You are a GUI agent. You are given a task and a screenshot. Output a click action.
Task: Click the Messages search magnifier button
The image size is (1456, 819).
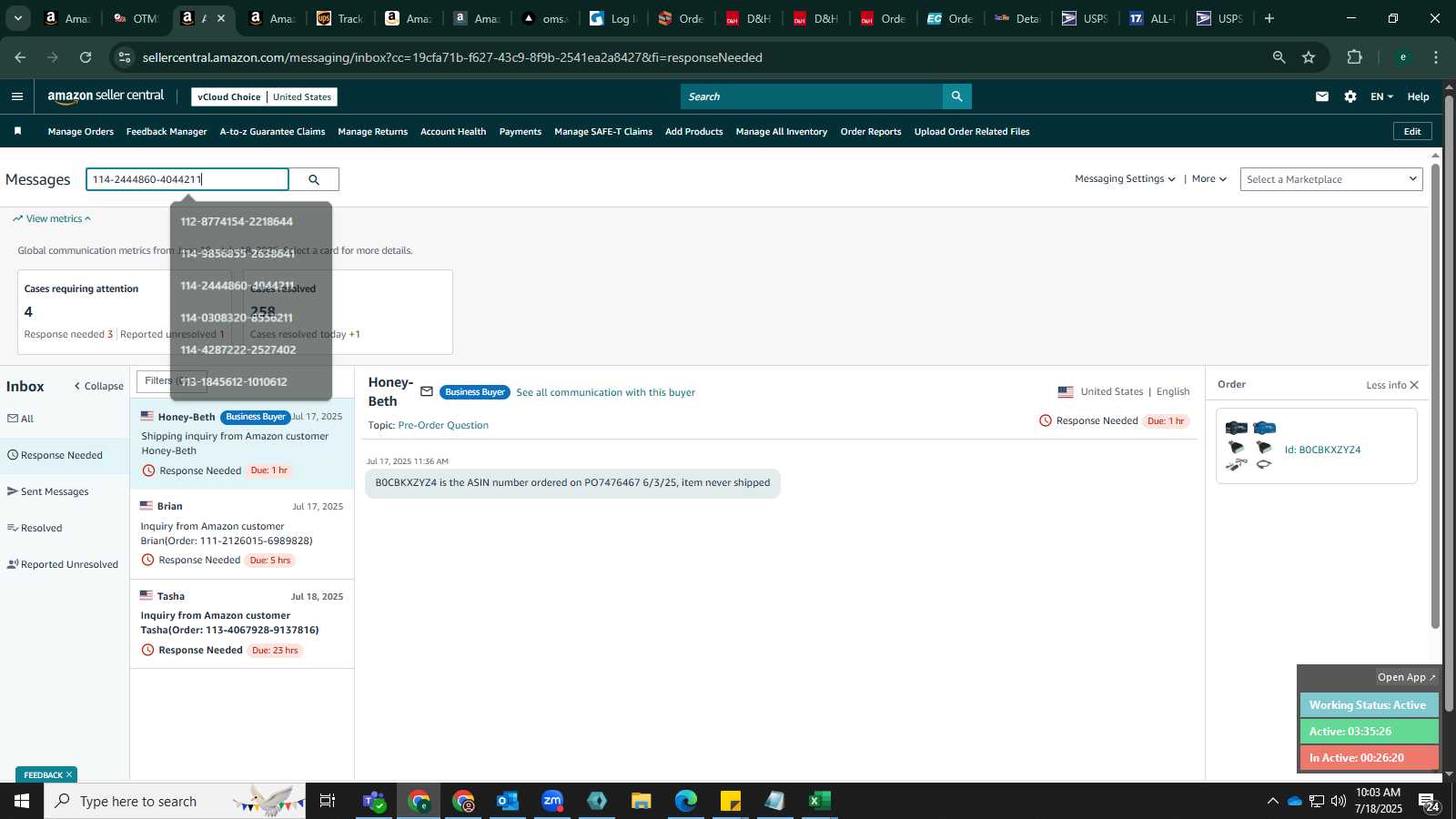point(314,179)
